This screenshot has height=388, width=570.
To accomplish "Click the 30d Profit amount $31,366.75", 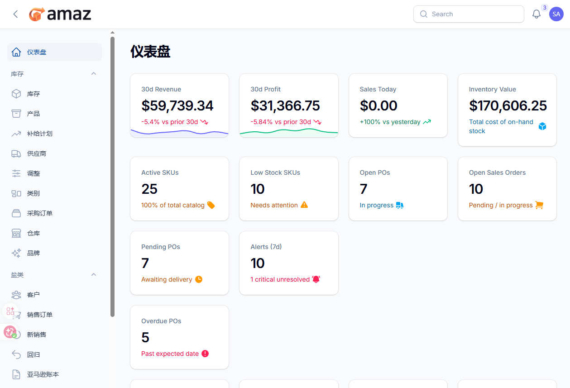I will tap(285, 106).
